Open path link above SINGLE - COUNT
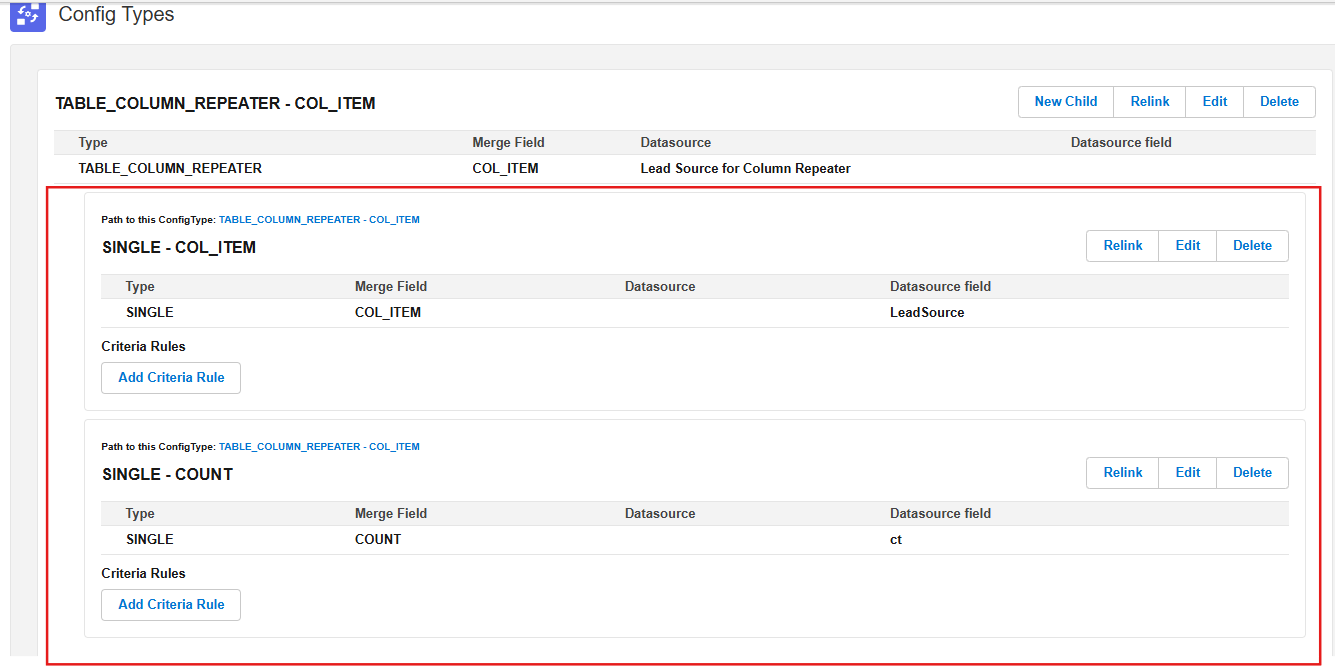 (x=319, y=447)
